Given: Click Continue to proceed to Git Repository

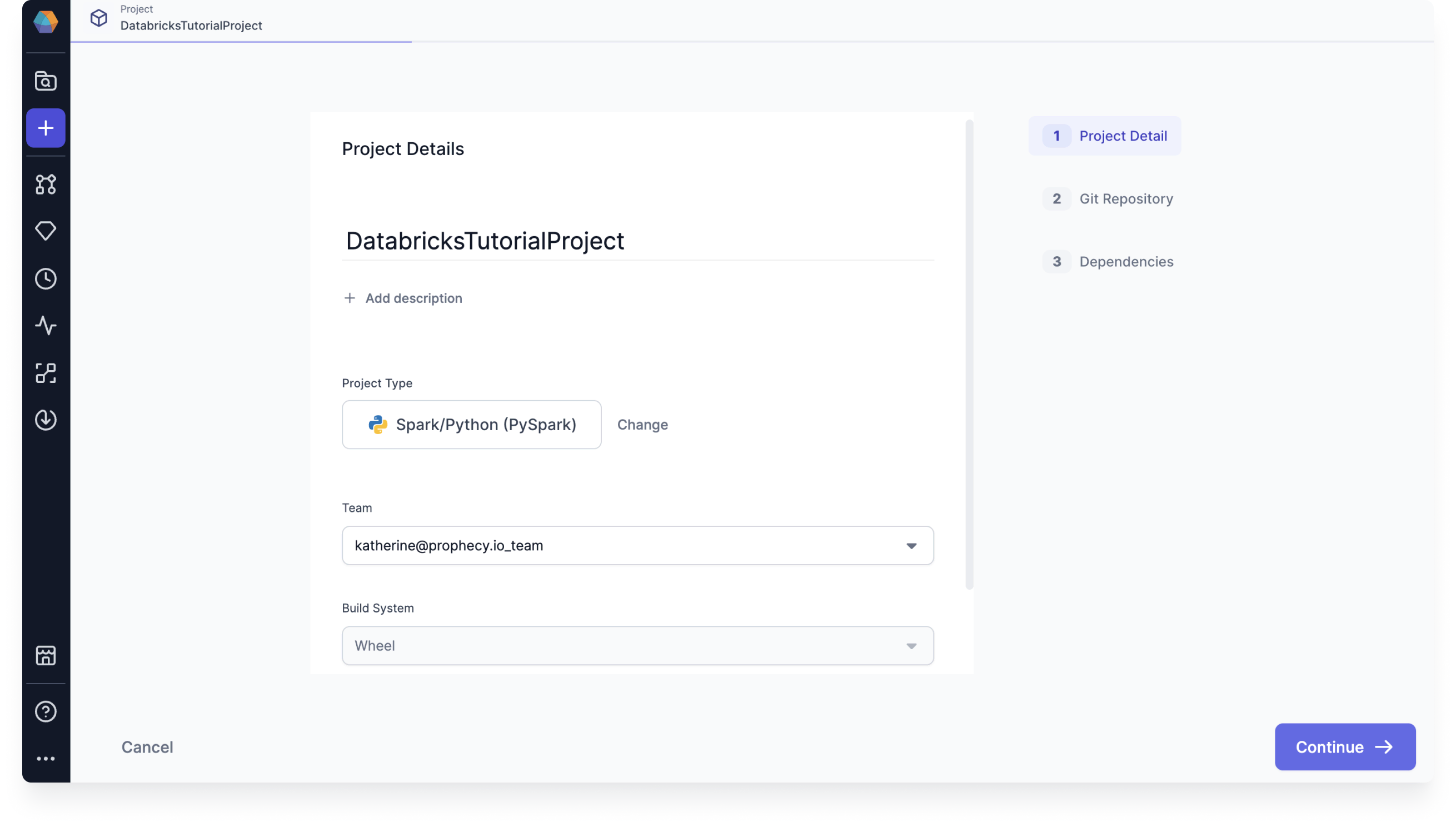Looking at the screenshot, I should coord(1345,747).
